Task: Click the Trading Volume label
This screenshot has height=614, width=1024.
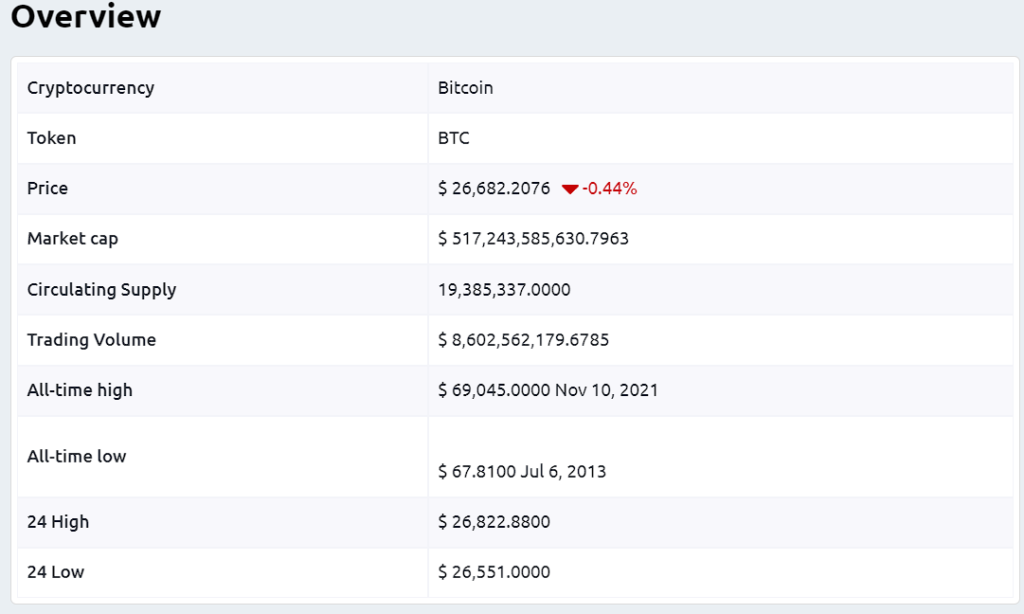Action: 91,340
